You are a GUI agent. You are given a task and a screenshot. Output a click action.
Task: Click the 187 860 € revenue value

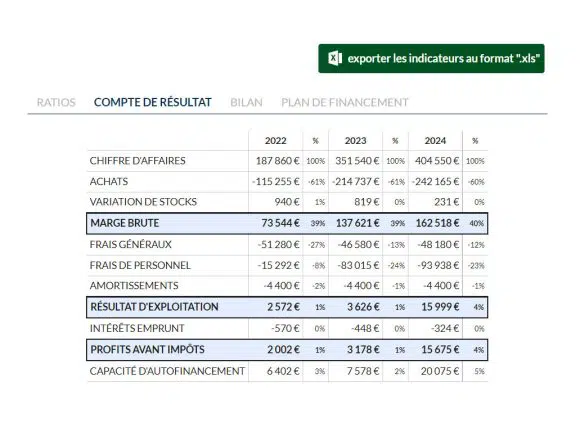278,161
